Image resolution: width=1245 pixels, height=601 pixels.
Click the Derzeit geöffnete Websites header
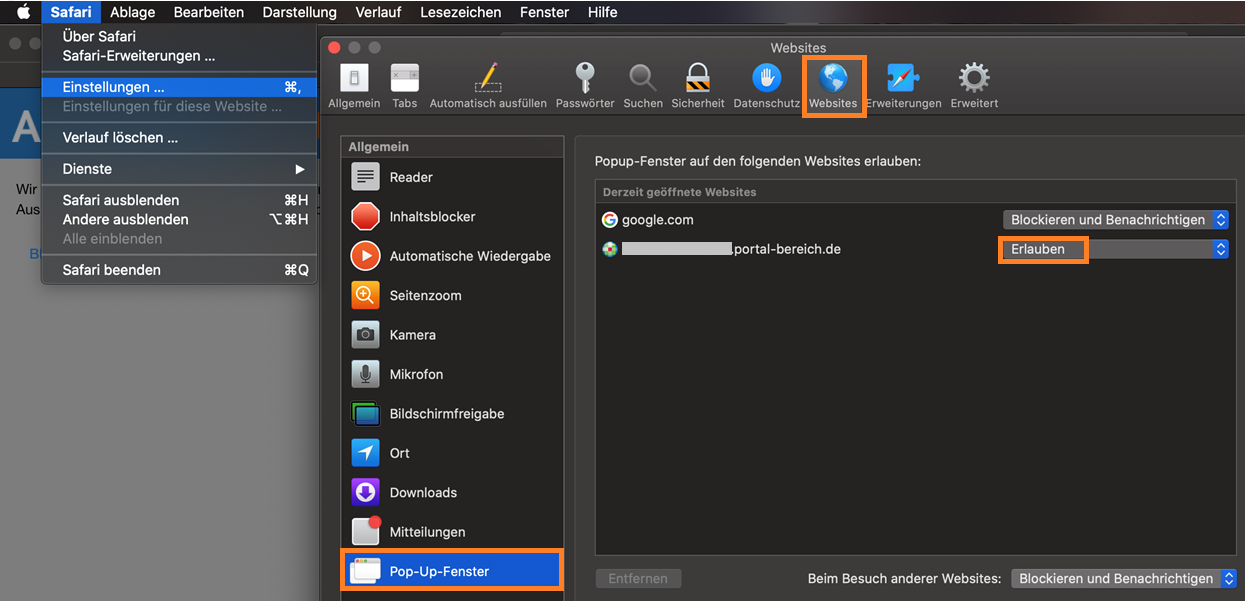pyautogui.click(x=915, y=192)
